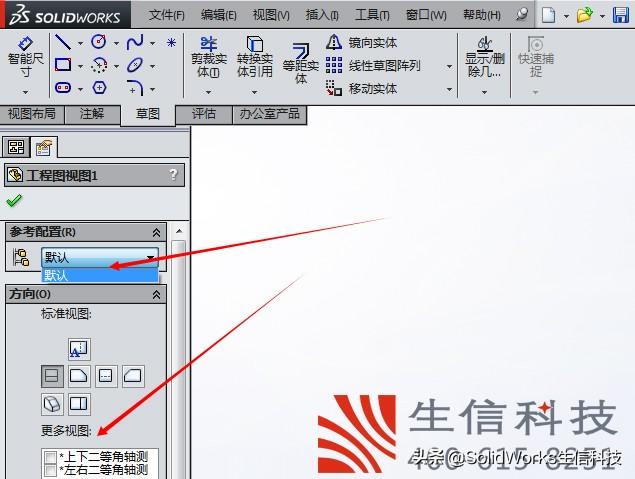635x479 pixels.
Task: Select the Polygon sketch tool
Action: coord(99,87)
